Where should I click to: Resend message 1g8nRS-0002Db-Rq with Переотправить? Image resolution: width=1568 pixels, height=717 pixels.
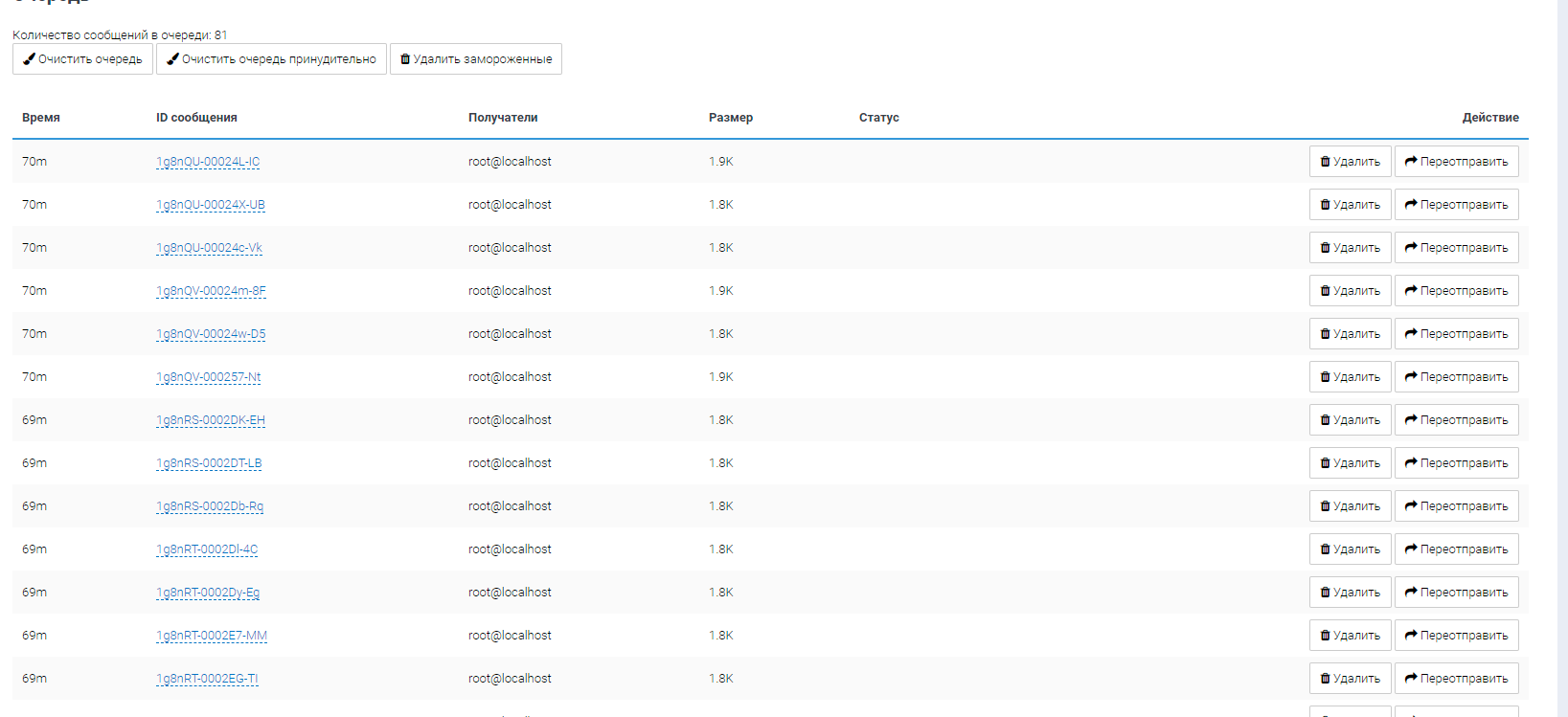tap(1456, 506)
